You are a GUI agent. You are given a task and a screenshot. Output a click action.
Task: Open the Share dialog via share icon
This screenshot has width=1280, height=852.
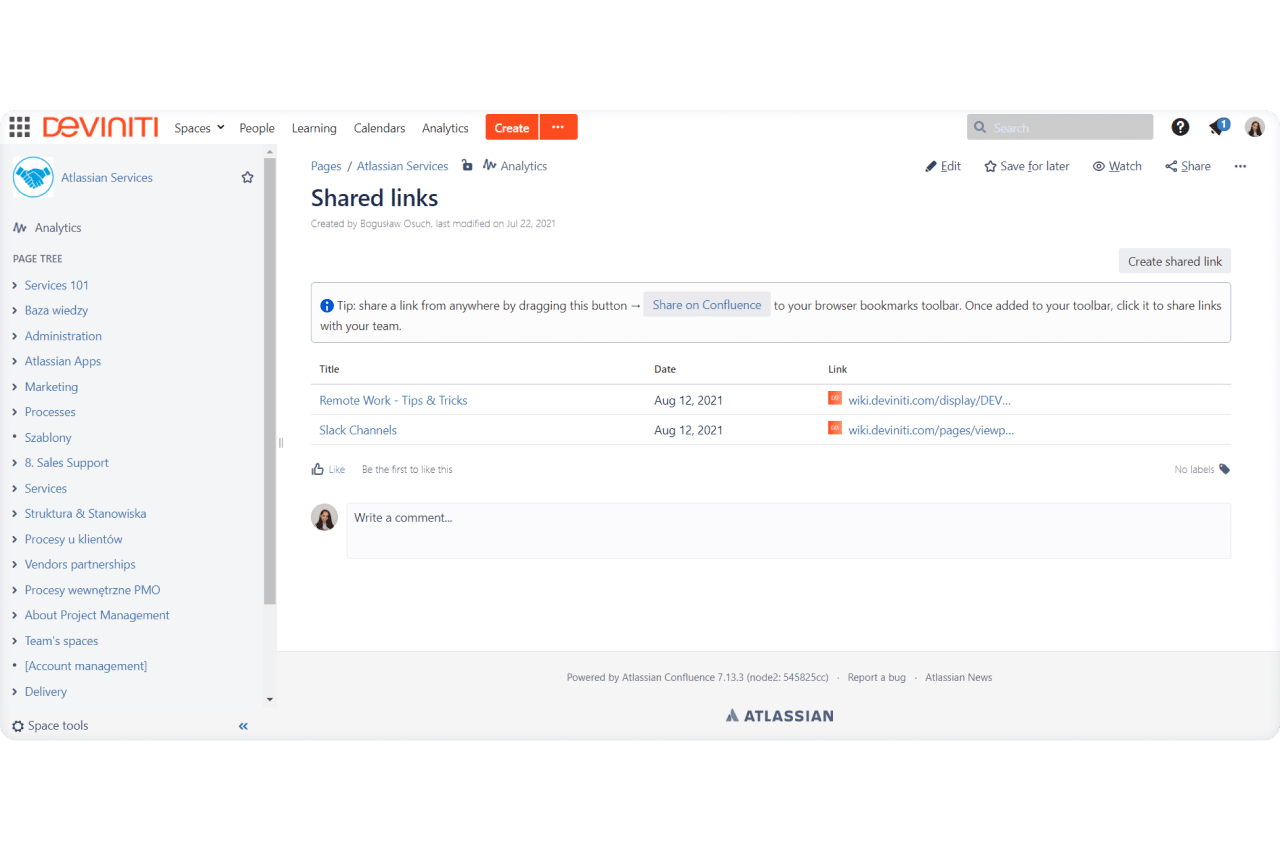tap(1172, 166)
